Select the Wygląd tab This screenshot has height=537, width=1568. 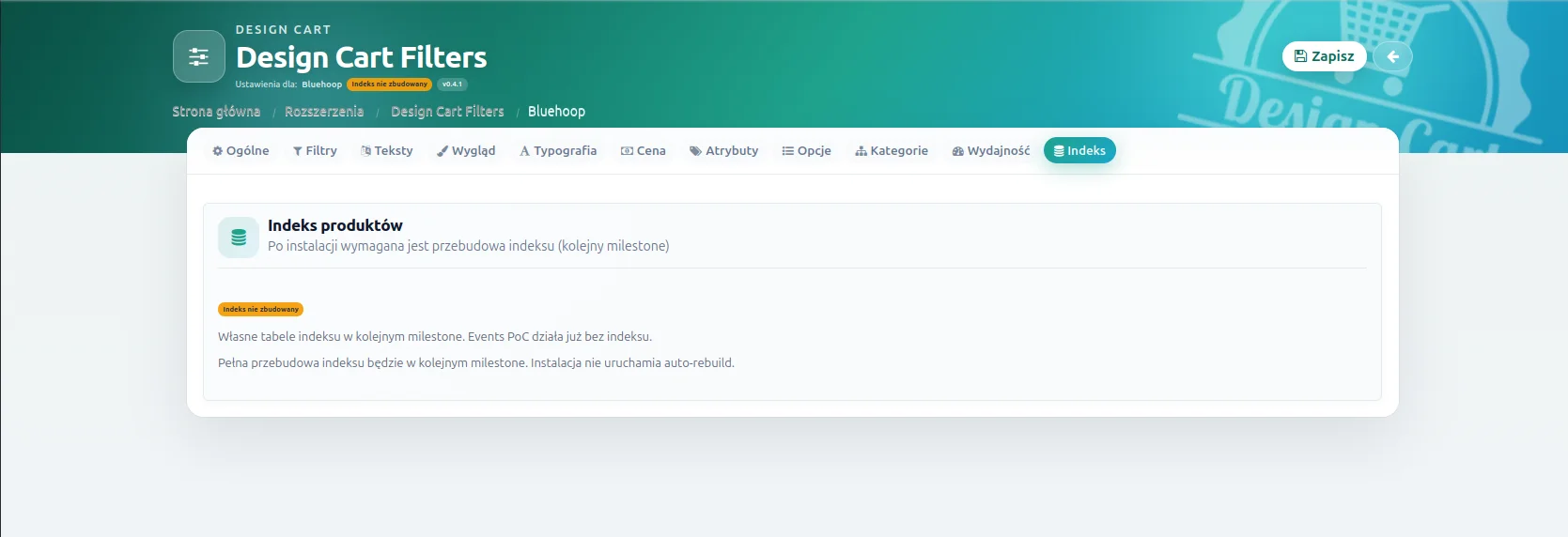coord(466,150)
